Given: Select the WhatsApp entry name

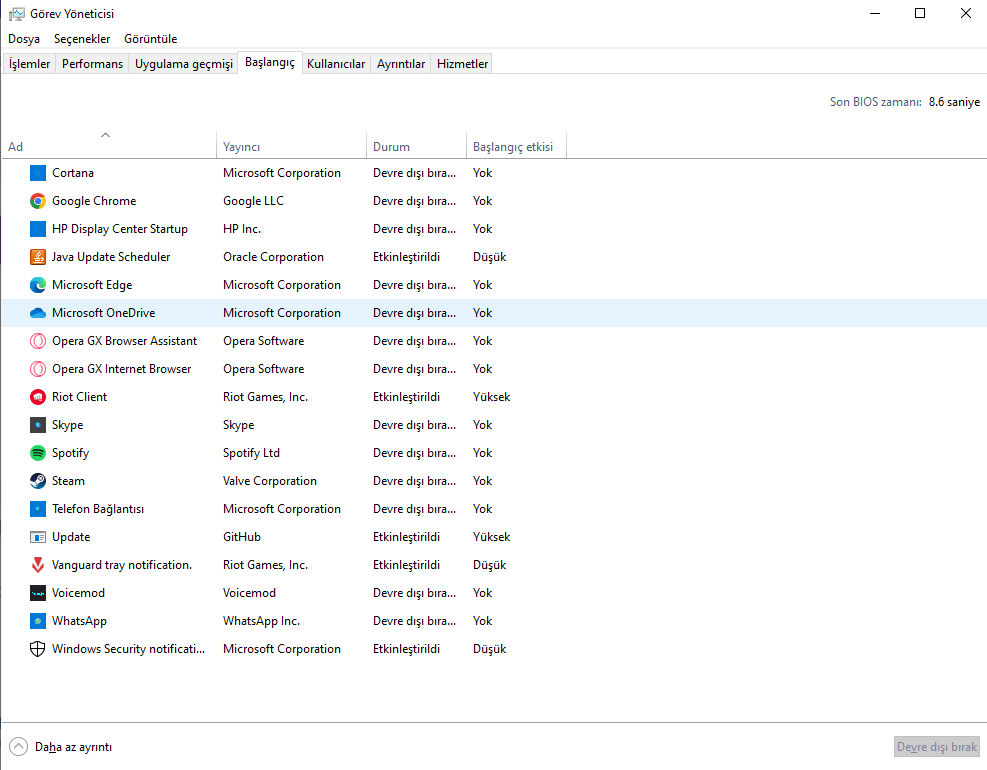Looking at the screenshot, I should (x=79, y=621).
